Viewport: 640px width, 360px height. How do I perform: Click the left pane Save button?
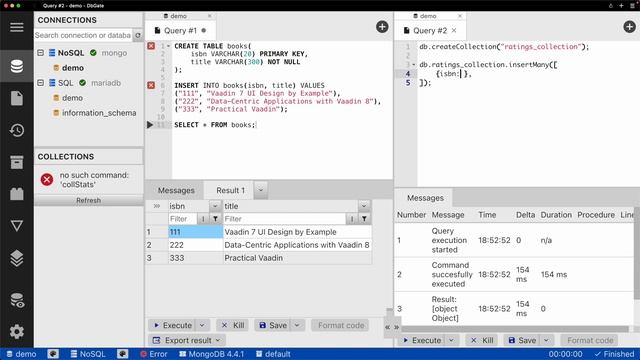[273, 325]
